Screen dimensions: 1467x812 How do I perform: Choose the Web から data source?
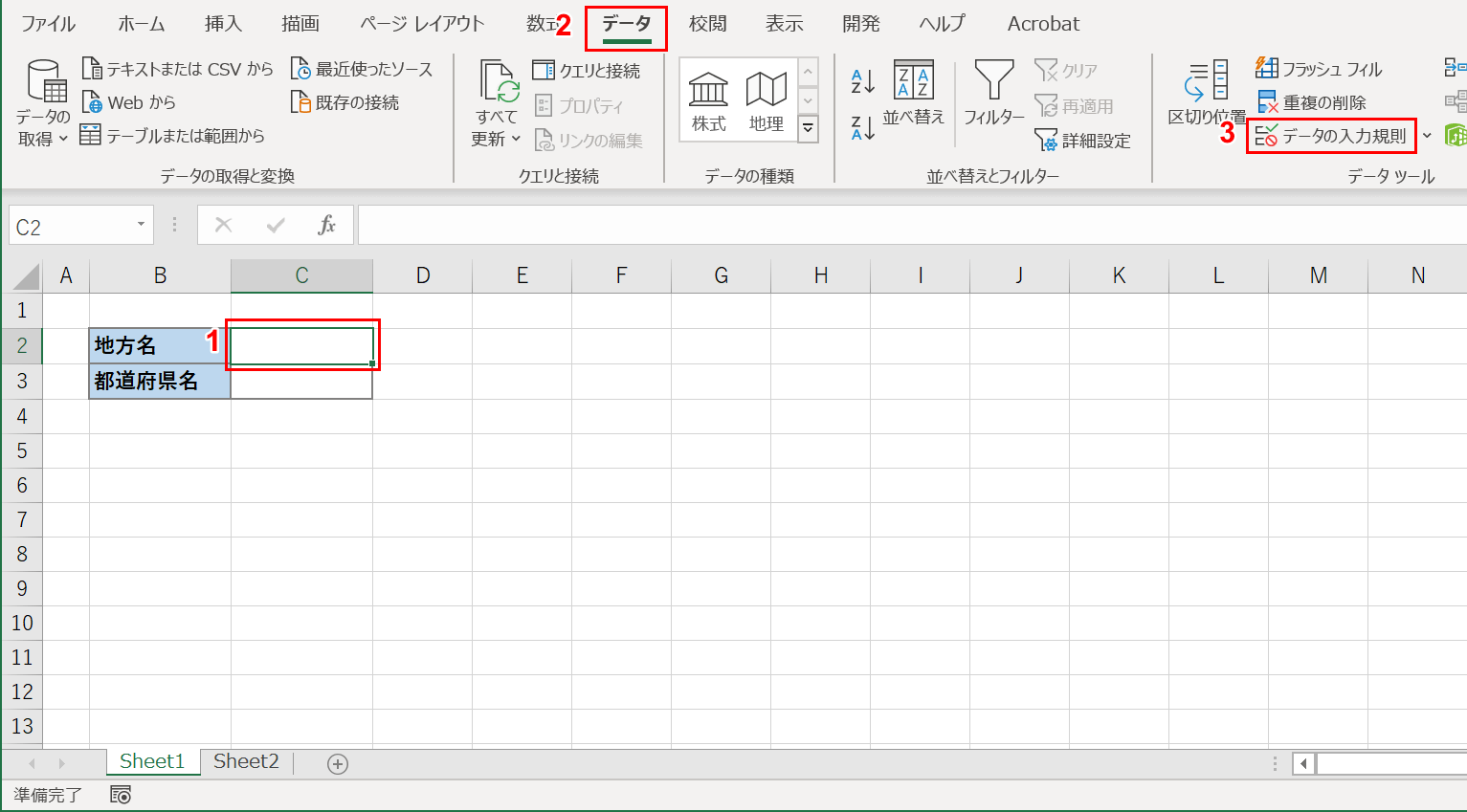(x=129, y=102)
